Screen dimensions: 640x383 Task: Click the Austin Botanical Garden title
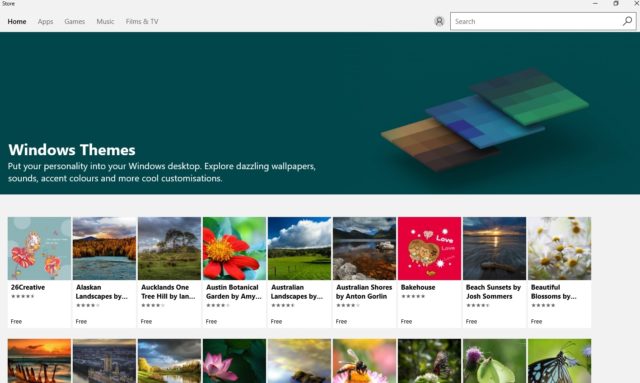coord(233,292)
